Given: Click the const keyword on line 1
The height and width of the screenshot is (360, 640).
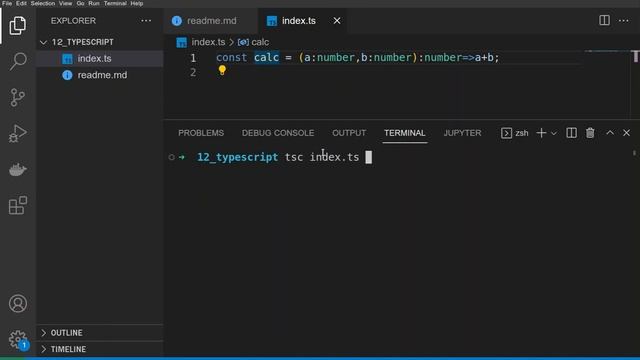Looking at the screenshot, I should pyautogui.click(x=231, y=58).
